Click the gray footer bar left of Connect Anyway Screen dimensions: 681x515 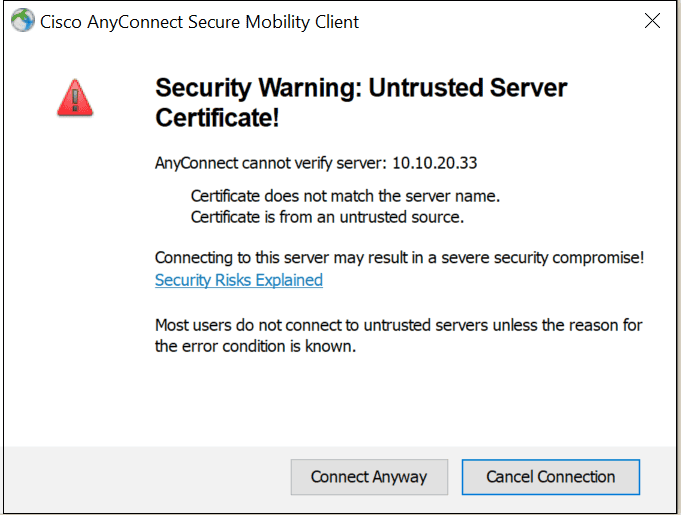147,477
